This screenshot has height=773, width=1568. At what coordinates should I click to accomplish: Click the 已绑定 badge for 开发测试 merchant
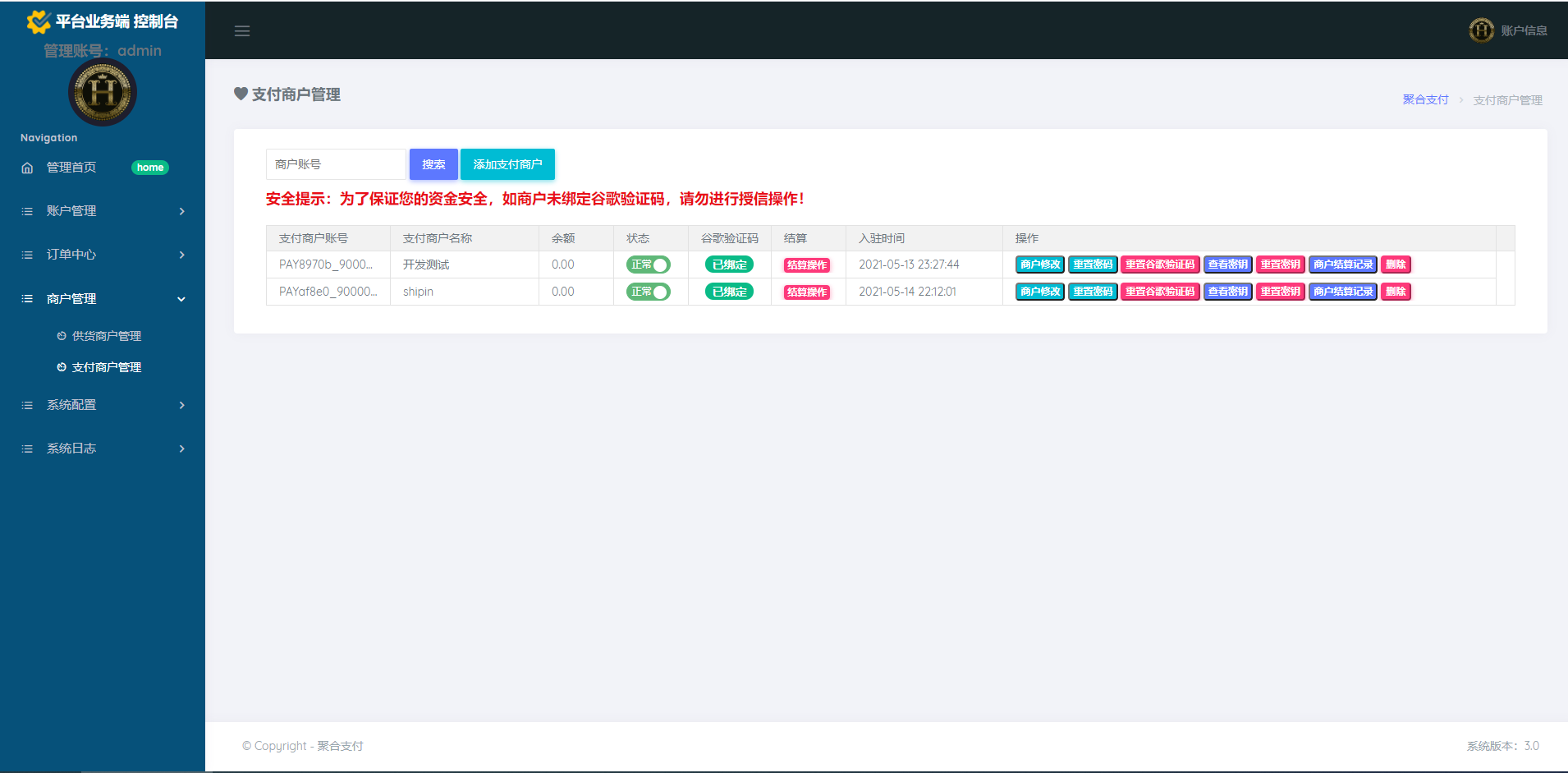(x=727, y=265)
